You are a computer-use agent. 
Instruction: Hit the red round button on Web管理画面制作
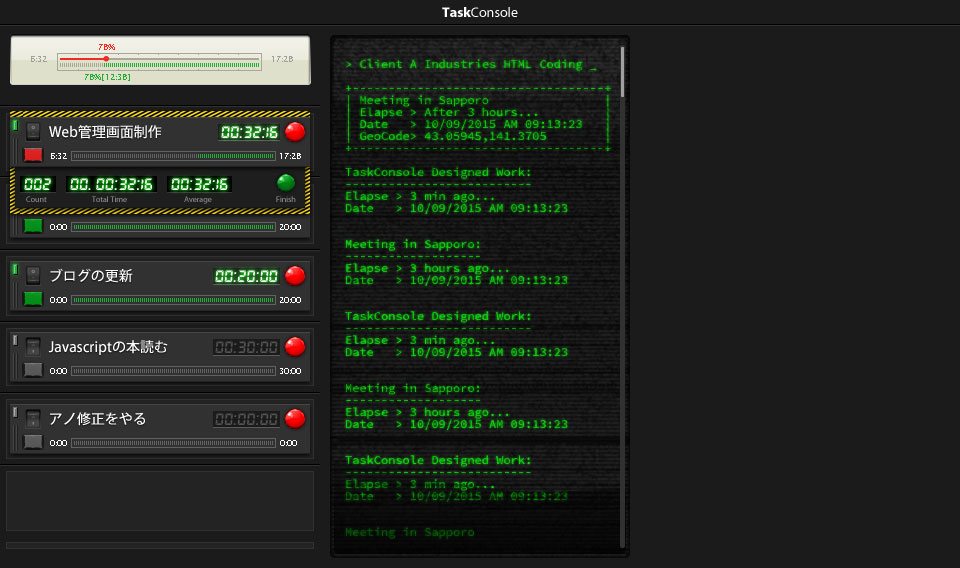pos(295,132)
